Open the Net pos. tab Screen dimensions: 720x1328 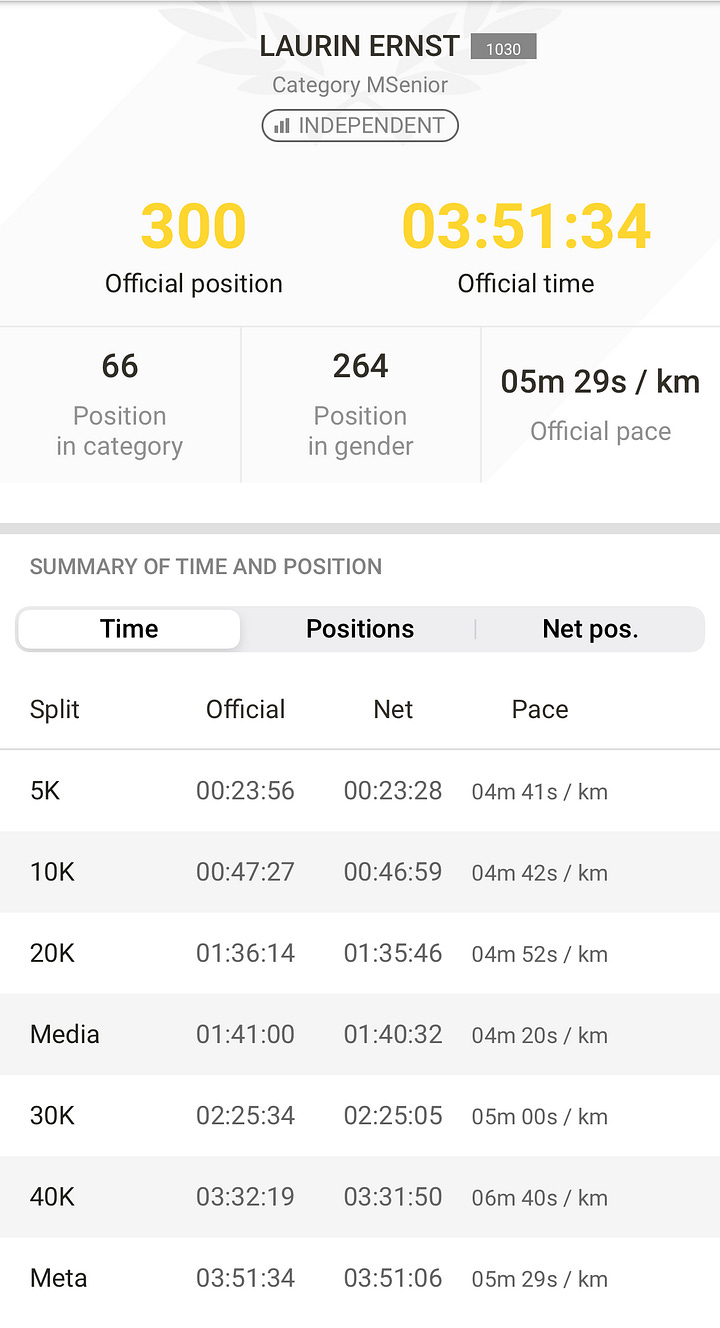pos(590,629)
